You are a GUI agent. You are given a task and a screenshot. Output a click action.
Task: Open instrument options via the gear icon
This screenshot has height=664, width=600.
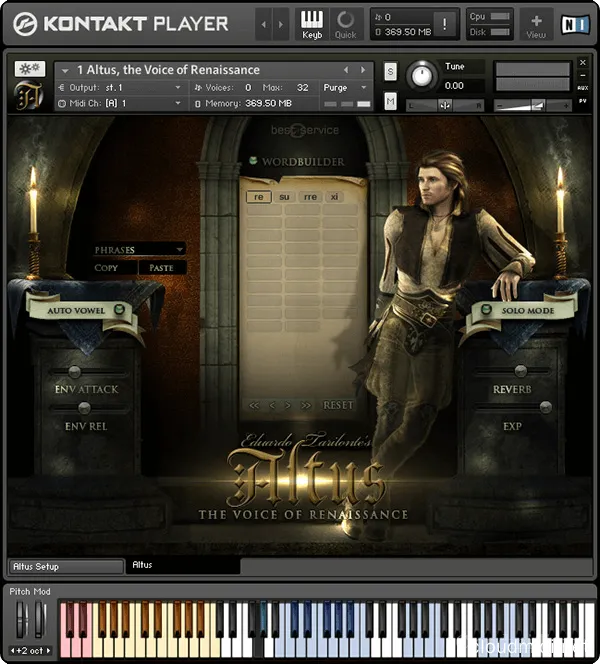(x=29, y=69)
